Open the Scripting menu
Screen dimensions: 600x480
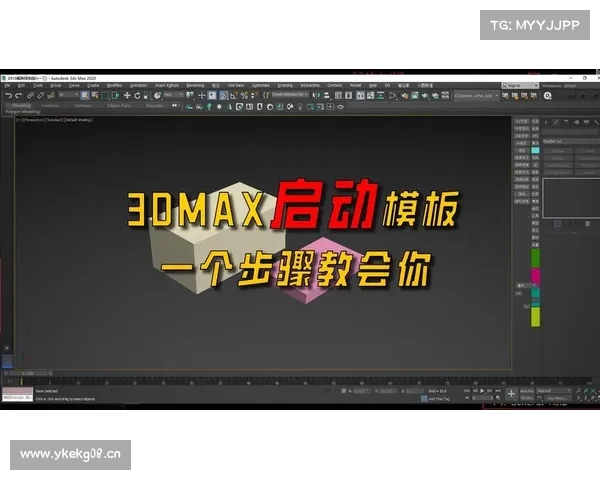(285, 85)
